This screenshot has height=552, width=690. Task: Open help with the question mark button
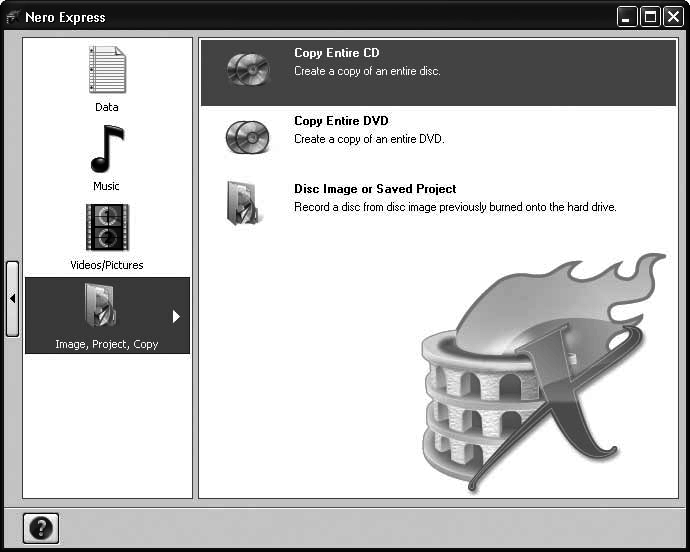[41, 527]
